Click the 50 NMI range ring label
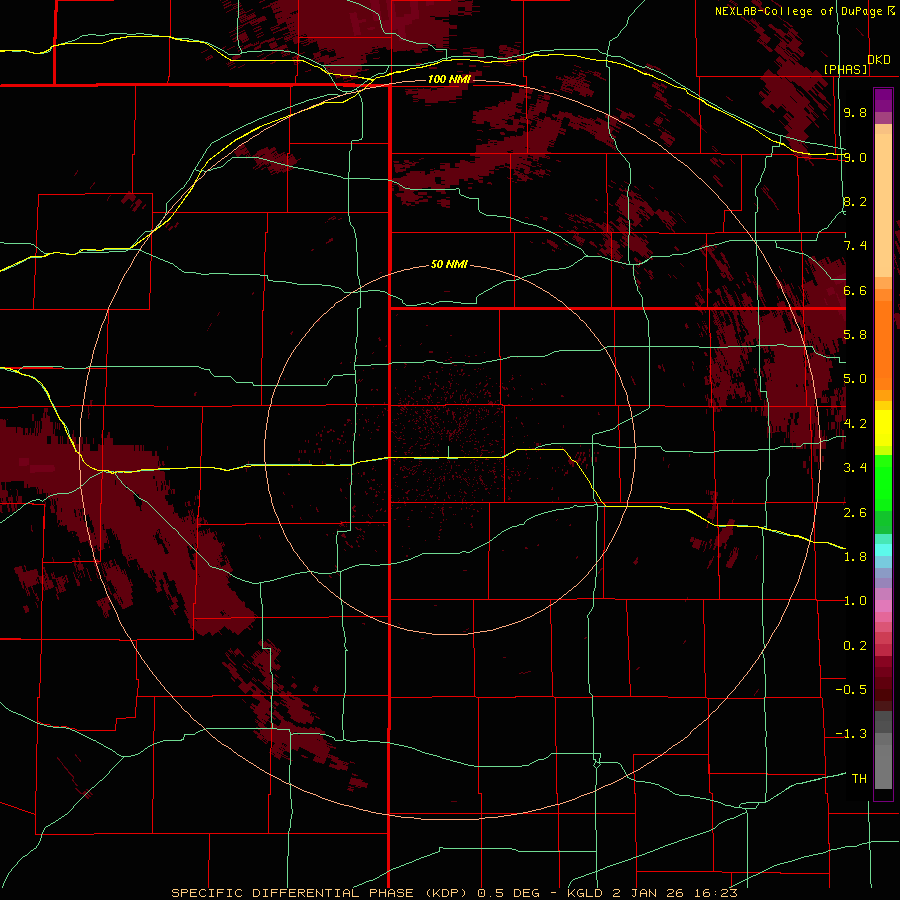Screen dimensions: 900x900 tap(449, 264)
